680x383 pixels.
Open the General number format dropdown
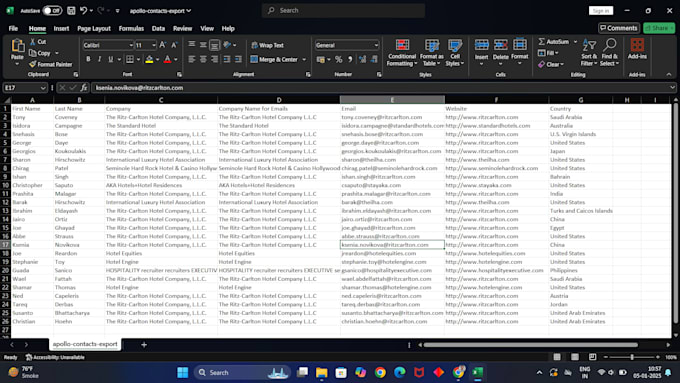click(376, 45)
